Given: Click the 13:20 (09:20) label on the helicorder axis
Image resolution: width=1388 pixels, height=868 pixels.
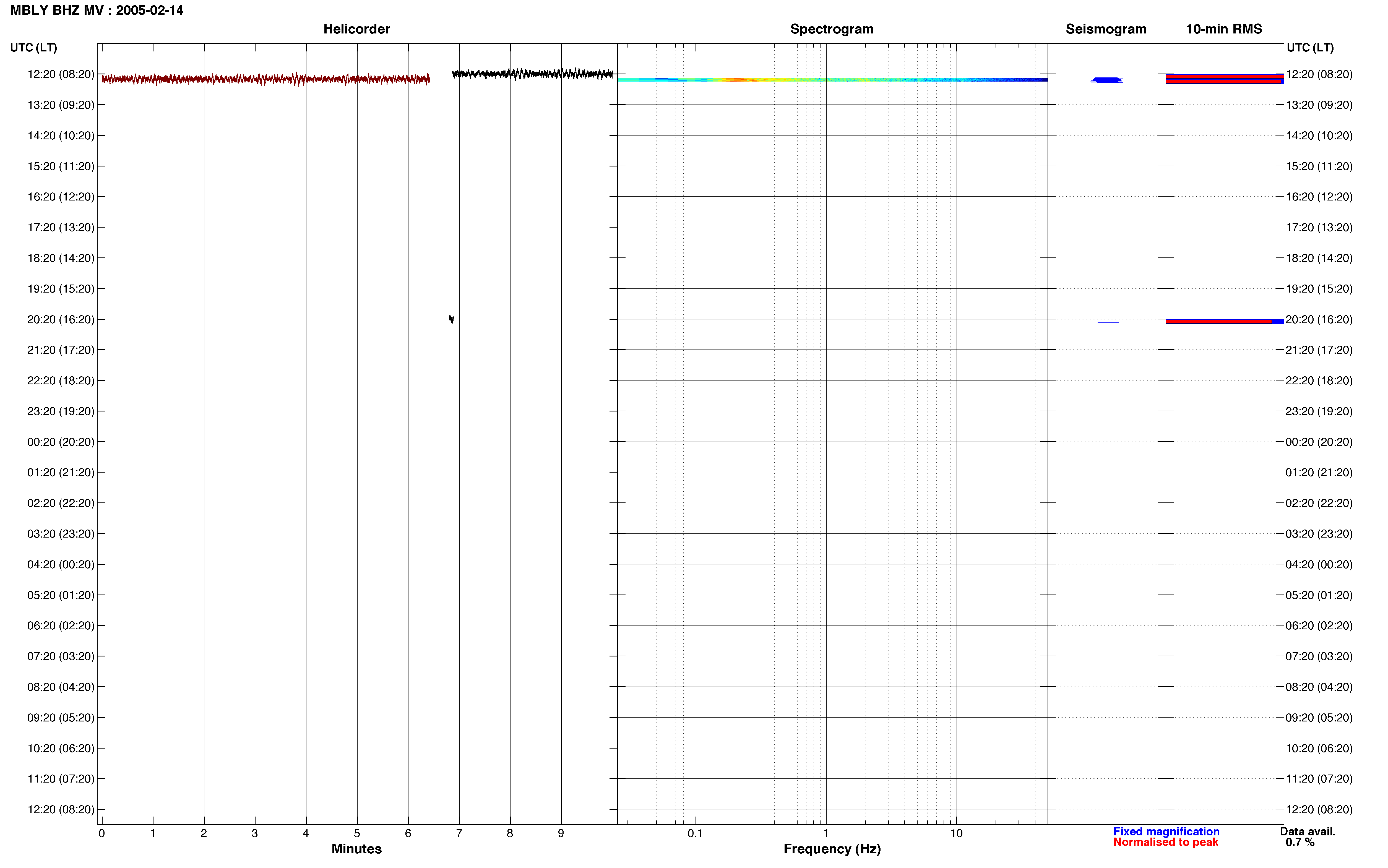Looking at the screenshot, I should [x=61, y=105].
